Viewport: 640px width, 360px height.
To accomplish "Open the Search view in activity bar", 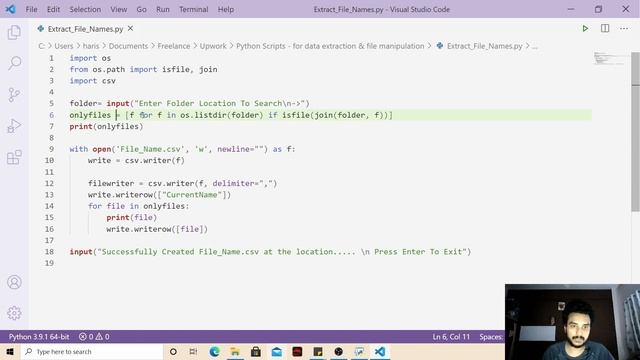I will click(14, 63).
